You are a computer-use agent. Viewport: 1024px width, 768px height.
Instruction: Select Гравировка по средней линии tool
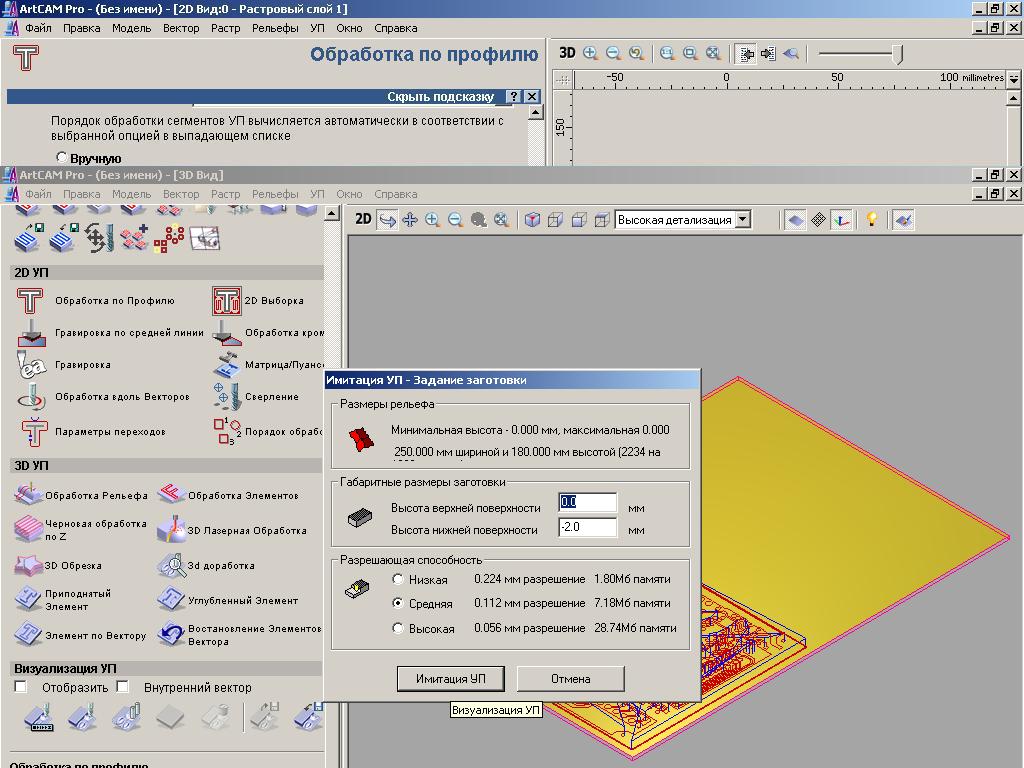click(x=31, y=333)
